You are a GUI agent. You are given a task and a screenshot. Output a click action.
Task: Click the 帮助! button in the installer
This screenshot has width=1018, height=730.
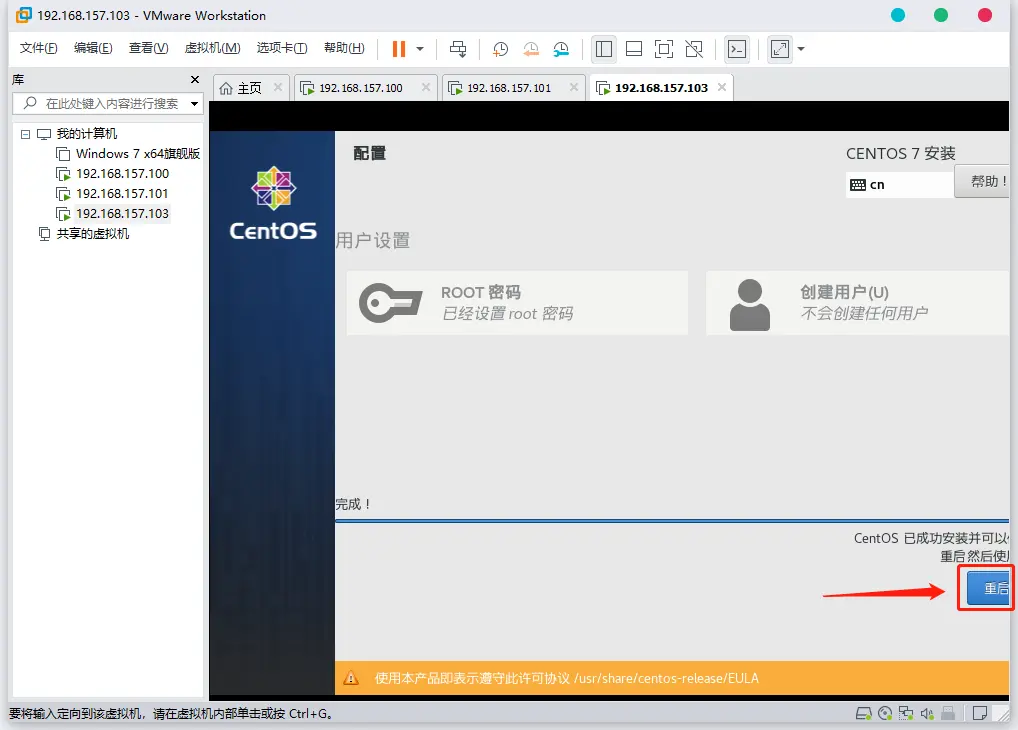point(982,181)
